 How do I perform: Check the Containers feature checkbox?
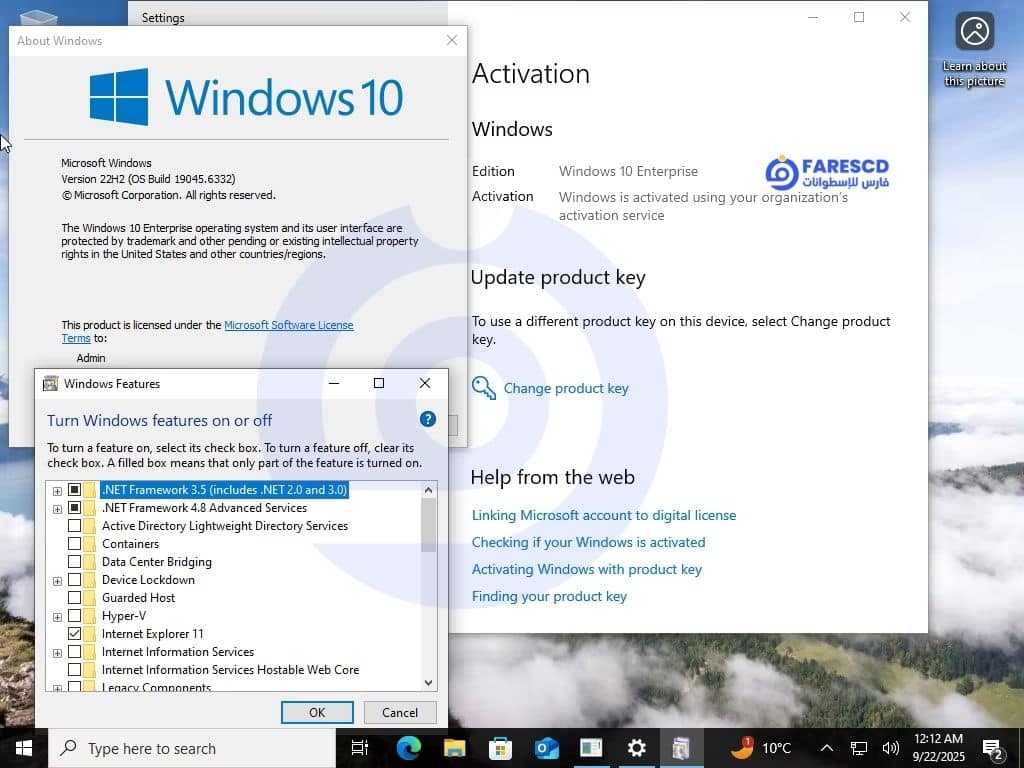pyautogui.click(x=74, y=543)
